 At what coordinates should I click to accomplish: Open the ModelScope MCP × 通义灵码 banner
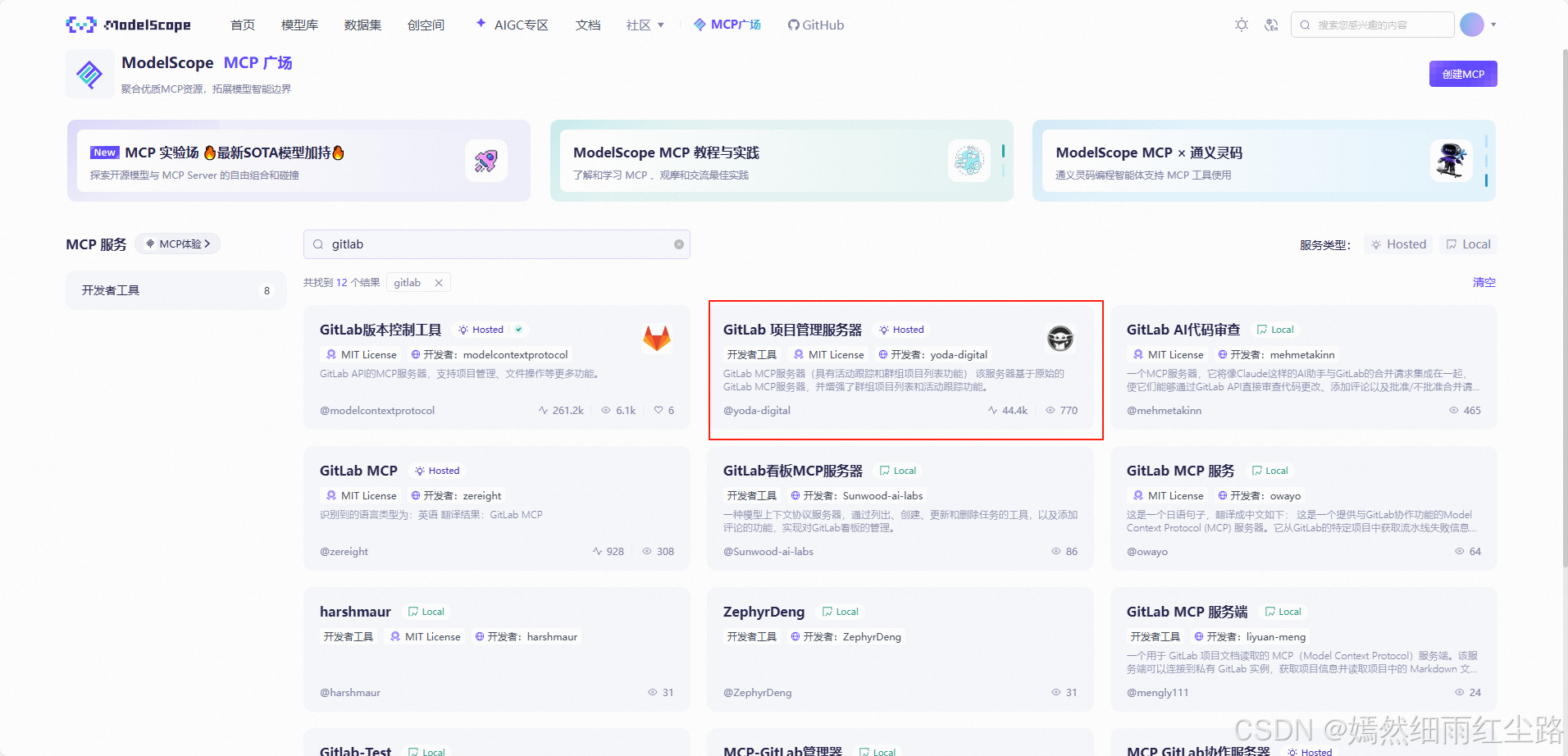coord(1264,161)
